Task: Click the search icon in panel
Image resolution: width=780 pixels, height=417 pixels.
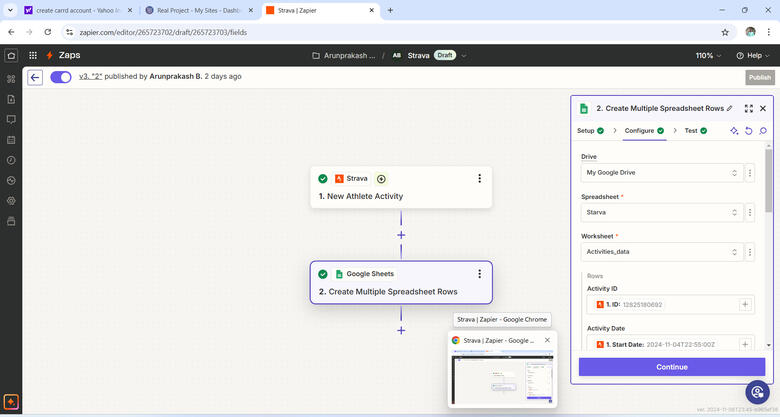Action: [763, 131]
